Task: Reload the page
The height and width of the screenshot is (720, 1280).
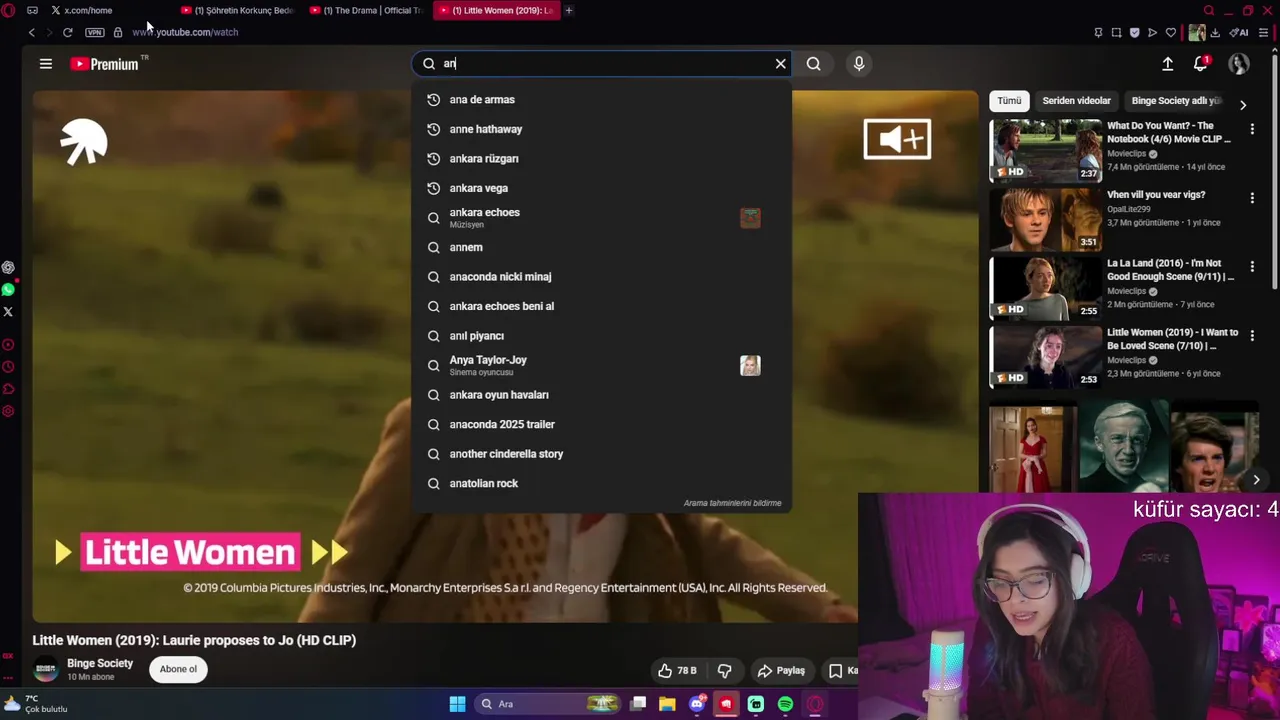Action: click(x=67, y=32)
